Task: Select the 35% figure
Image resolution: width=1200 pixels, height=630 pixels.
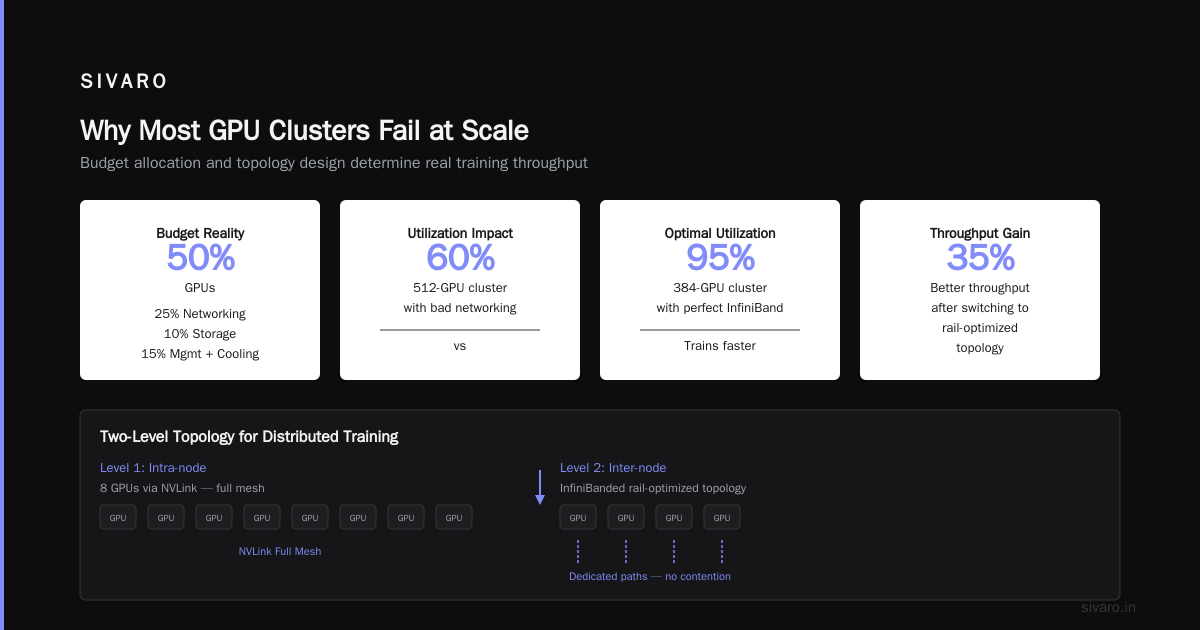Action: tap(980, 258)
